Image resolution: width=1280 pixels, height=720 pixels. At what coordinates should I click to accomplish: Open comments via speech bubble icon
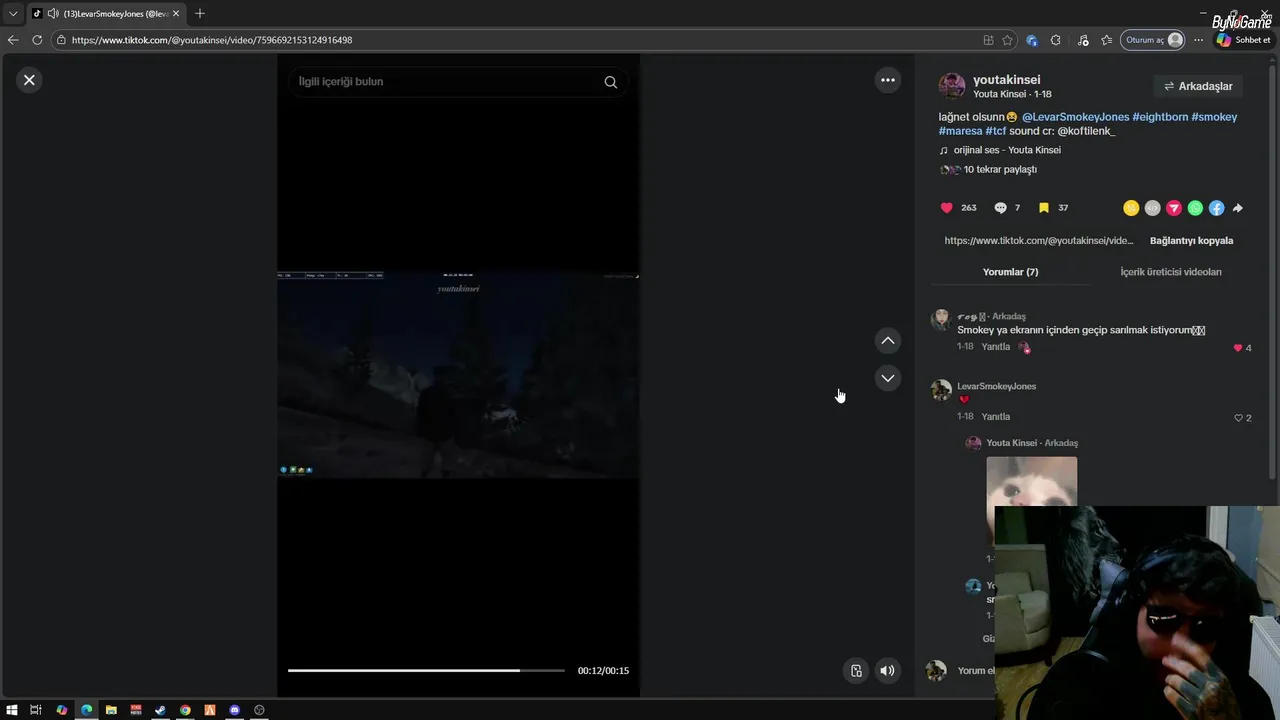pos(1000,208)
